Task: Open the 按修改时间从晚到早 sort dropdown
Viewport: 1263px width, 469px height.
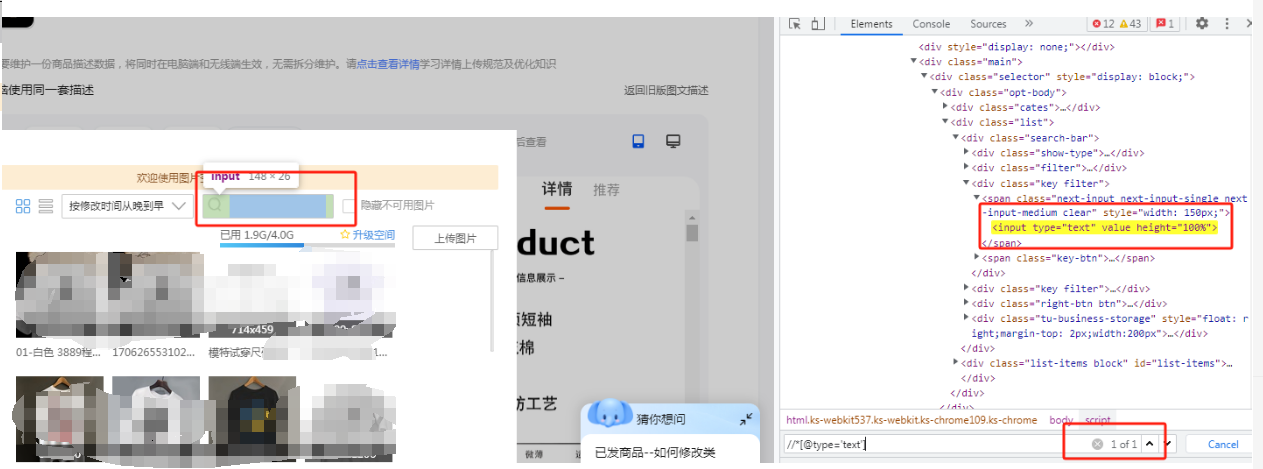Action: point(127,206)
